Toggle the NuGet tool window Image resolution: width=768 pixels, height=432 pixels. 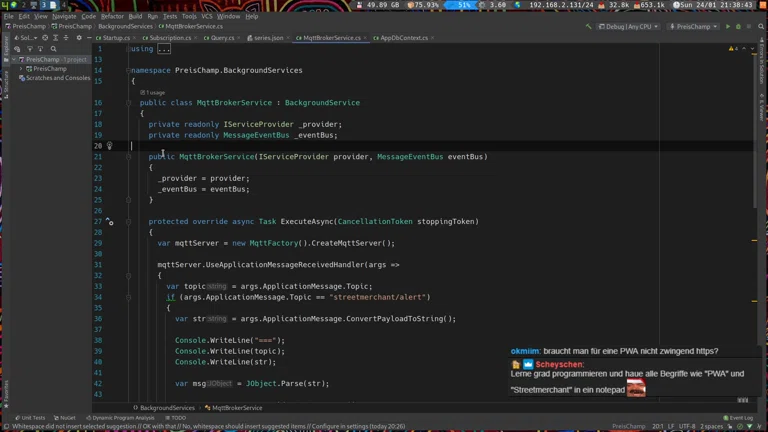click(x=65, y=418)
